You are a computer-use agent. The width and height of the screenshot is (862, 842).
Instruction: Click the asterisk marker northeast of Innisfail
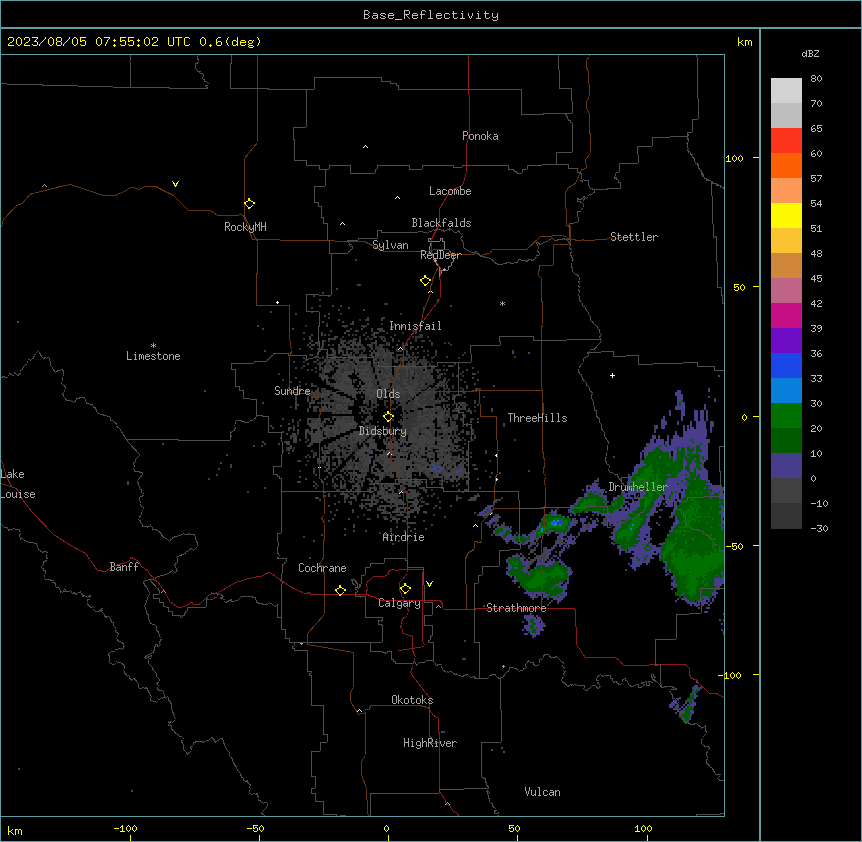502,304
